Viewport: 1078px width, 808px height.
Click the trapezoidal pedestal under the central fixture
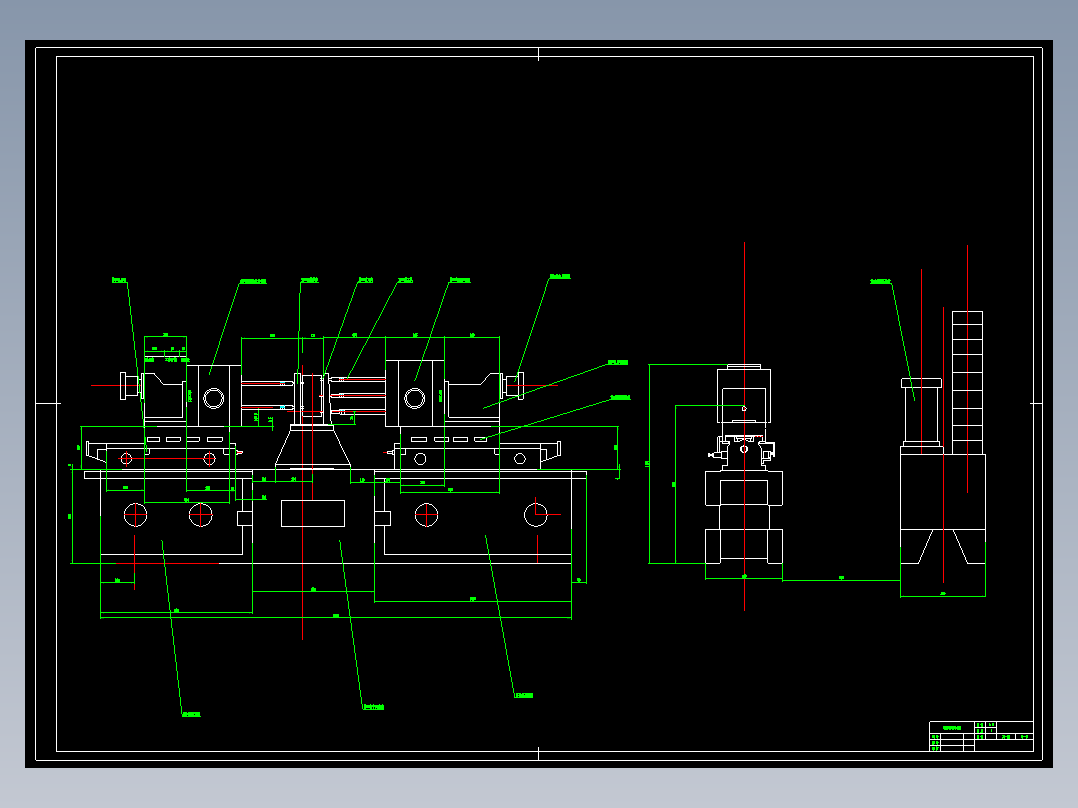[x=313, y=446]
